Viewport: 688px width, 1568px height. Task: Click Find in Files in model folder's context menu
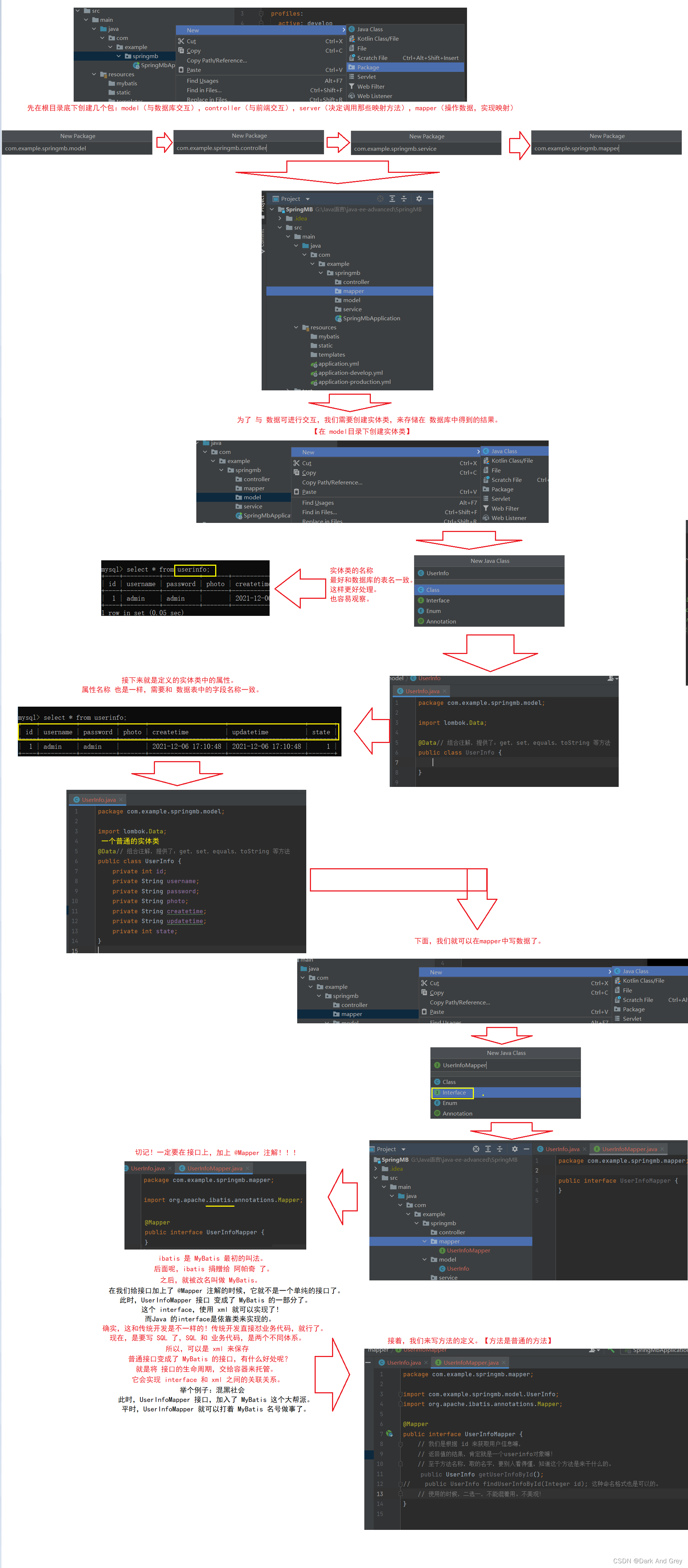coord(386,512)
